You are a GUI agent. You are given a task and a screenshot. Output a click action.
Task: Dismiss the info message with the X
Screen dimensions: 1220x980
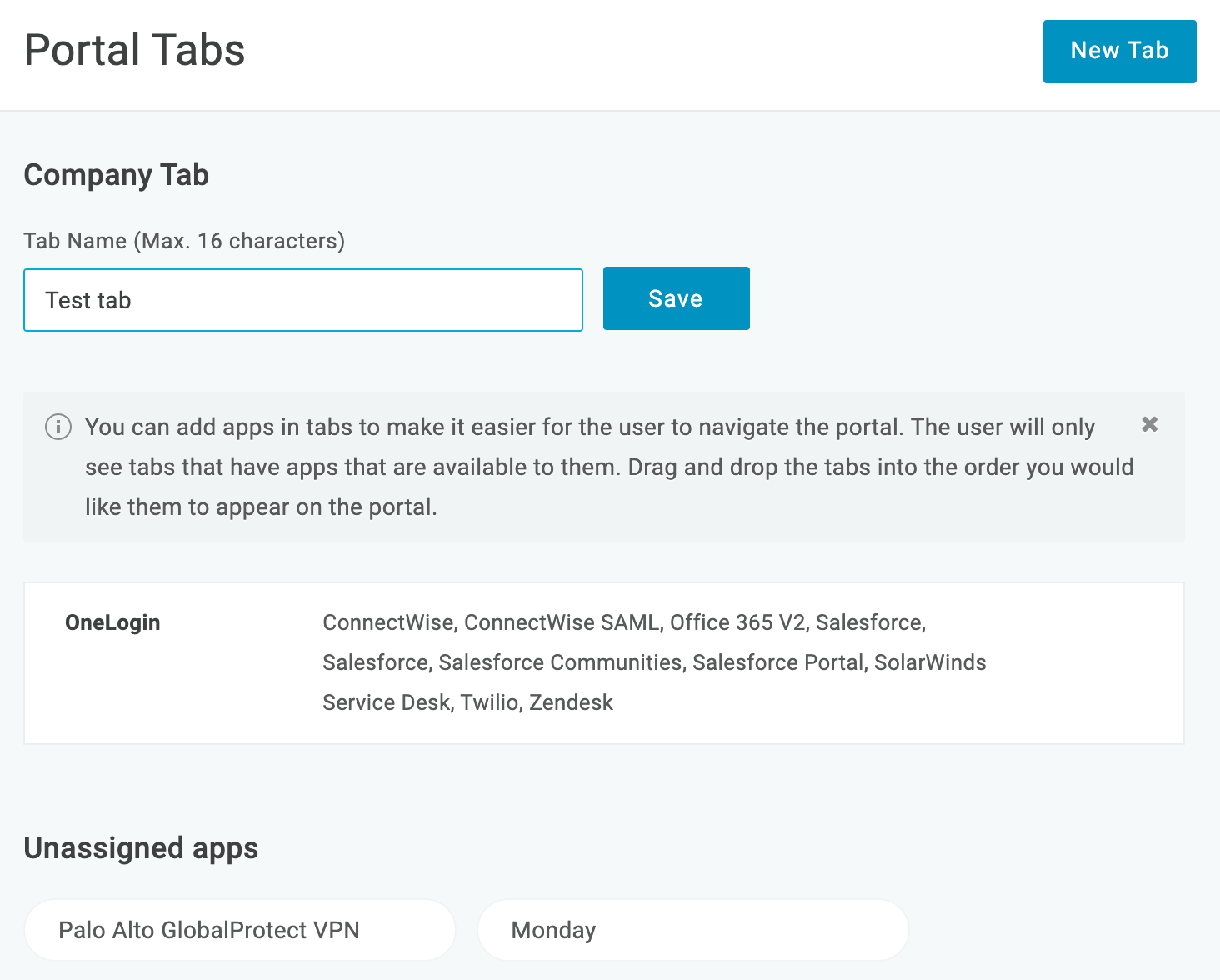pos(1149,424)
